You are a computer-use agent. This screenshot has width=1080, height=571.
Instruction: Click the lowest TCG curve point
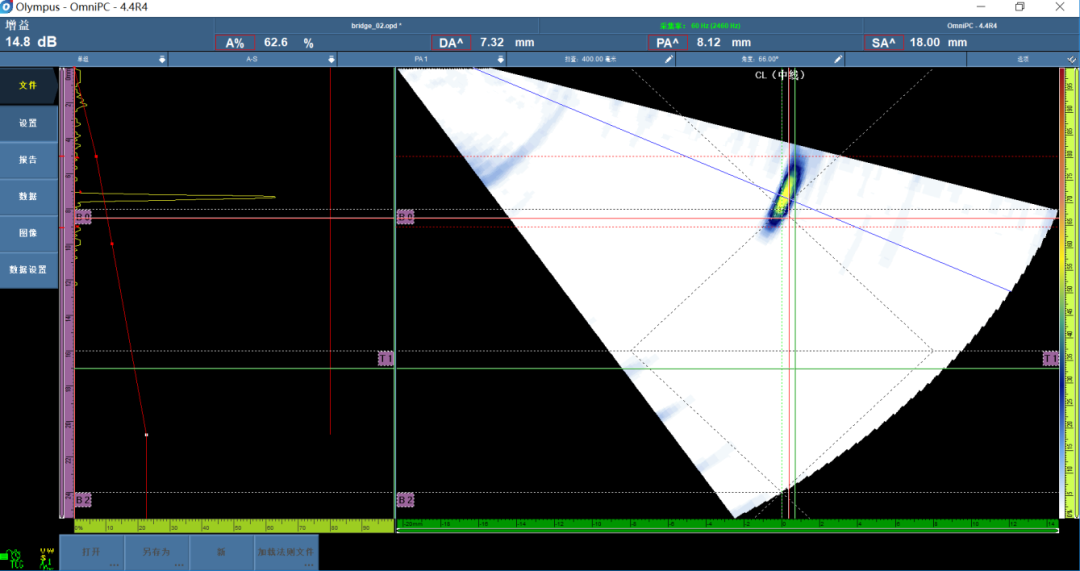coord(147,435)
